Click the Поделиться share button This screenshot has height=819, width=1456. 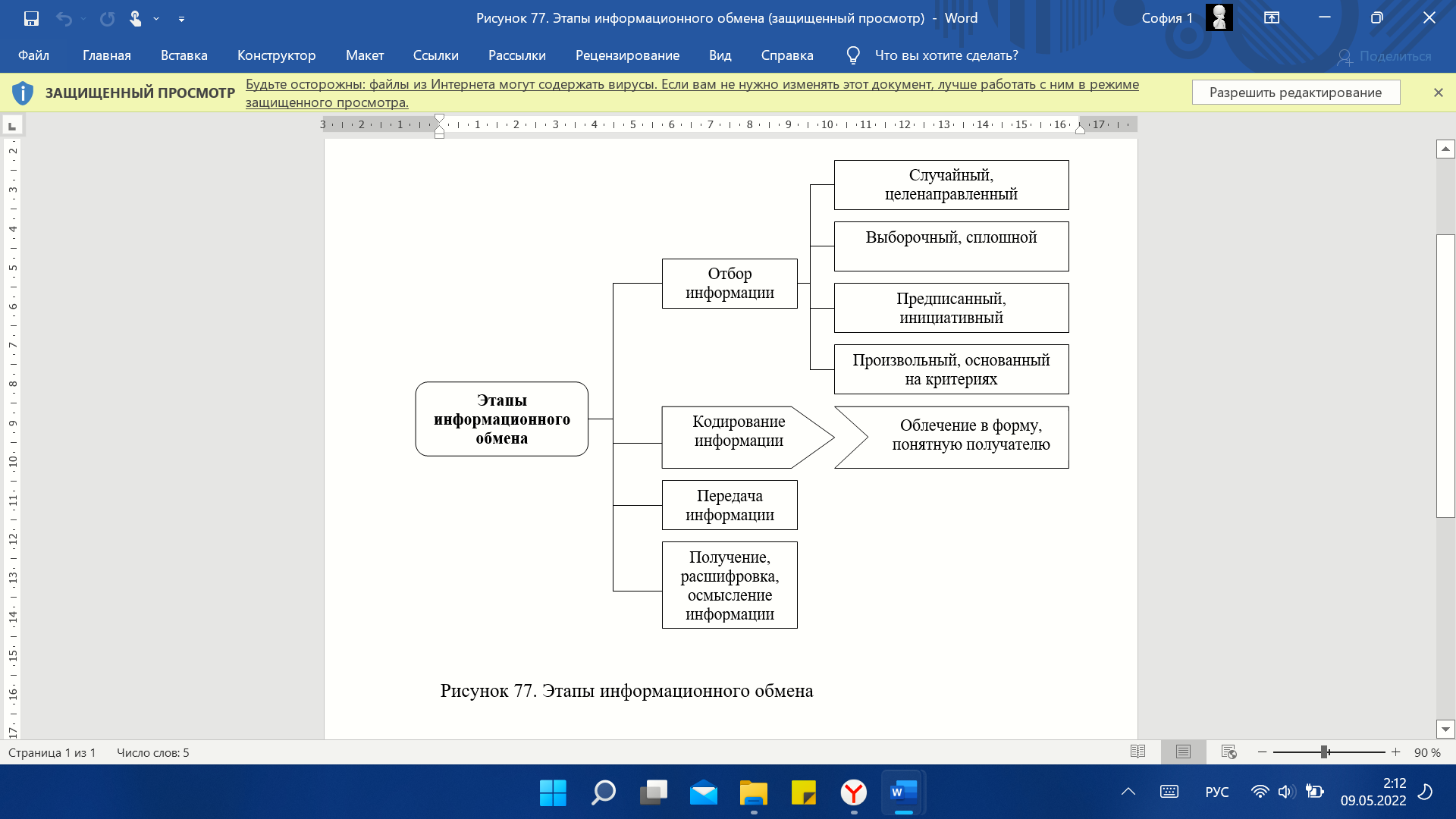coord(1385,56)
